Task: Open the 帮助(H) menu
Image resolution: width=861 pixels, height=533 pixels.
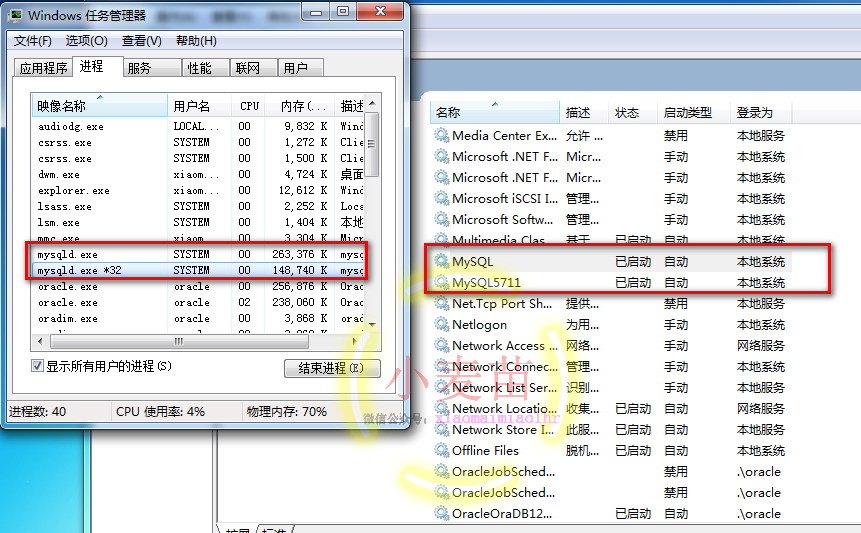Action: click(x=196, y=41)
